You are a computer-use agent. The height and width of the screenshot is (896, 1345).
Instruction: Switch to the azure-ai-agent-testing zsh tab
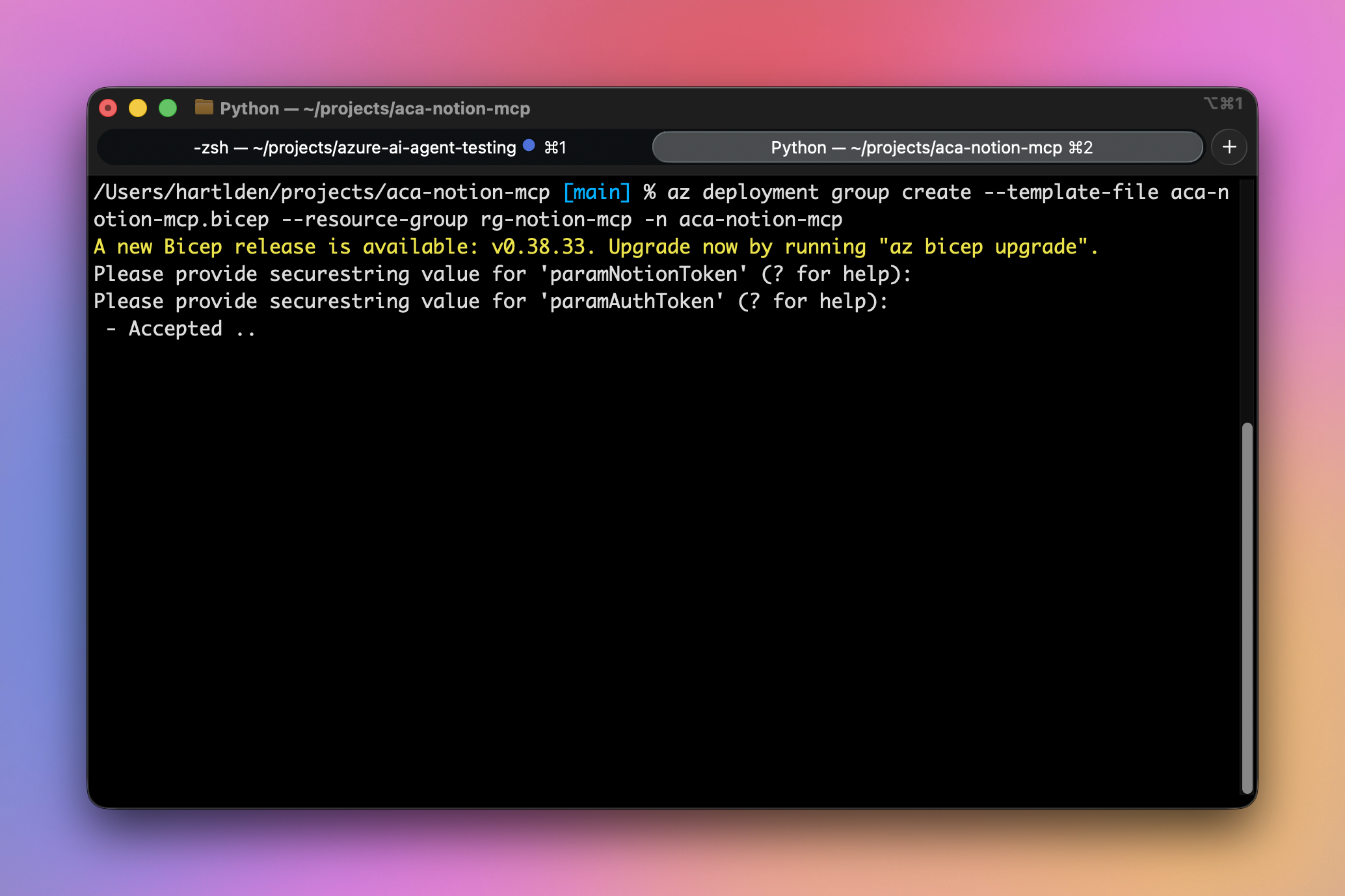(354, 148)
